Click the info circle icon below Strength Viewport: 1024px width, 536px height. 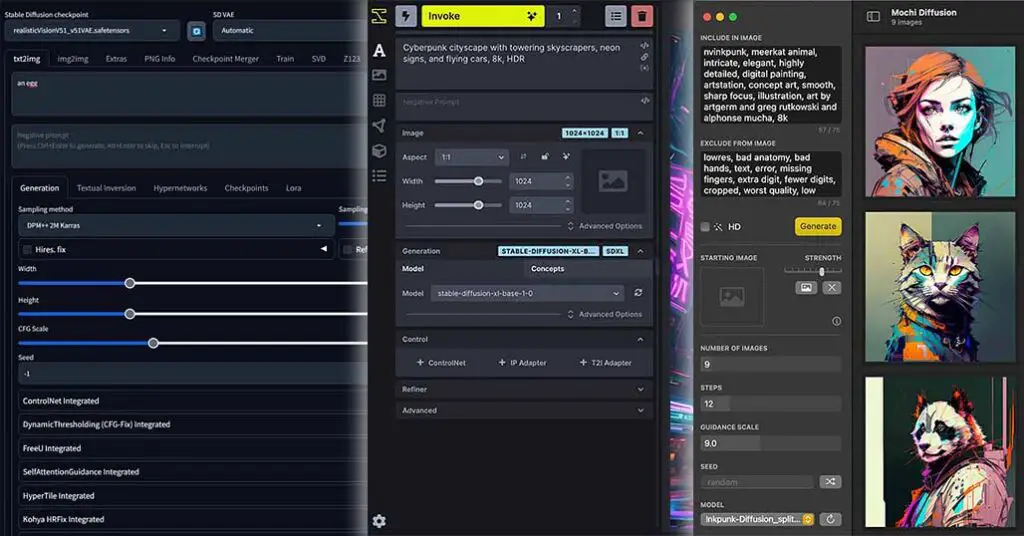[x=837, y=321]
